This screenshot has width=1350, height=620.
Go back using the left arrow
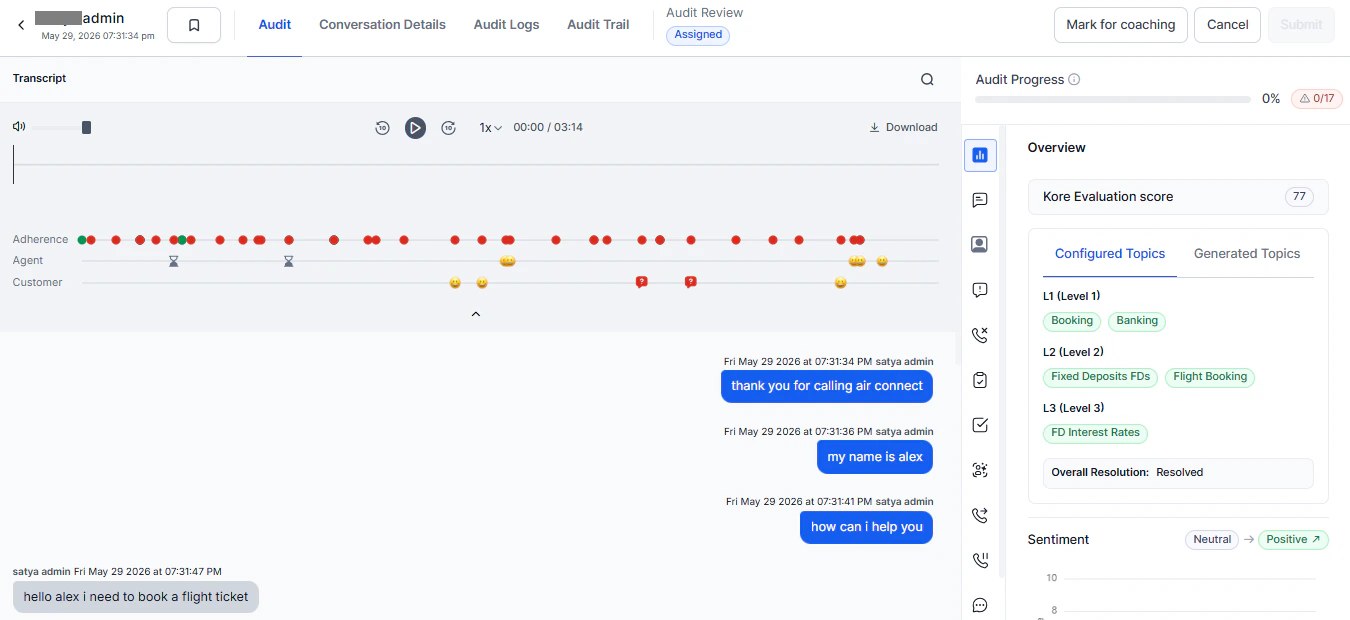[21, 25]
